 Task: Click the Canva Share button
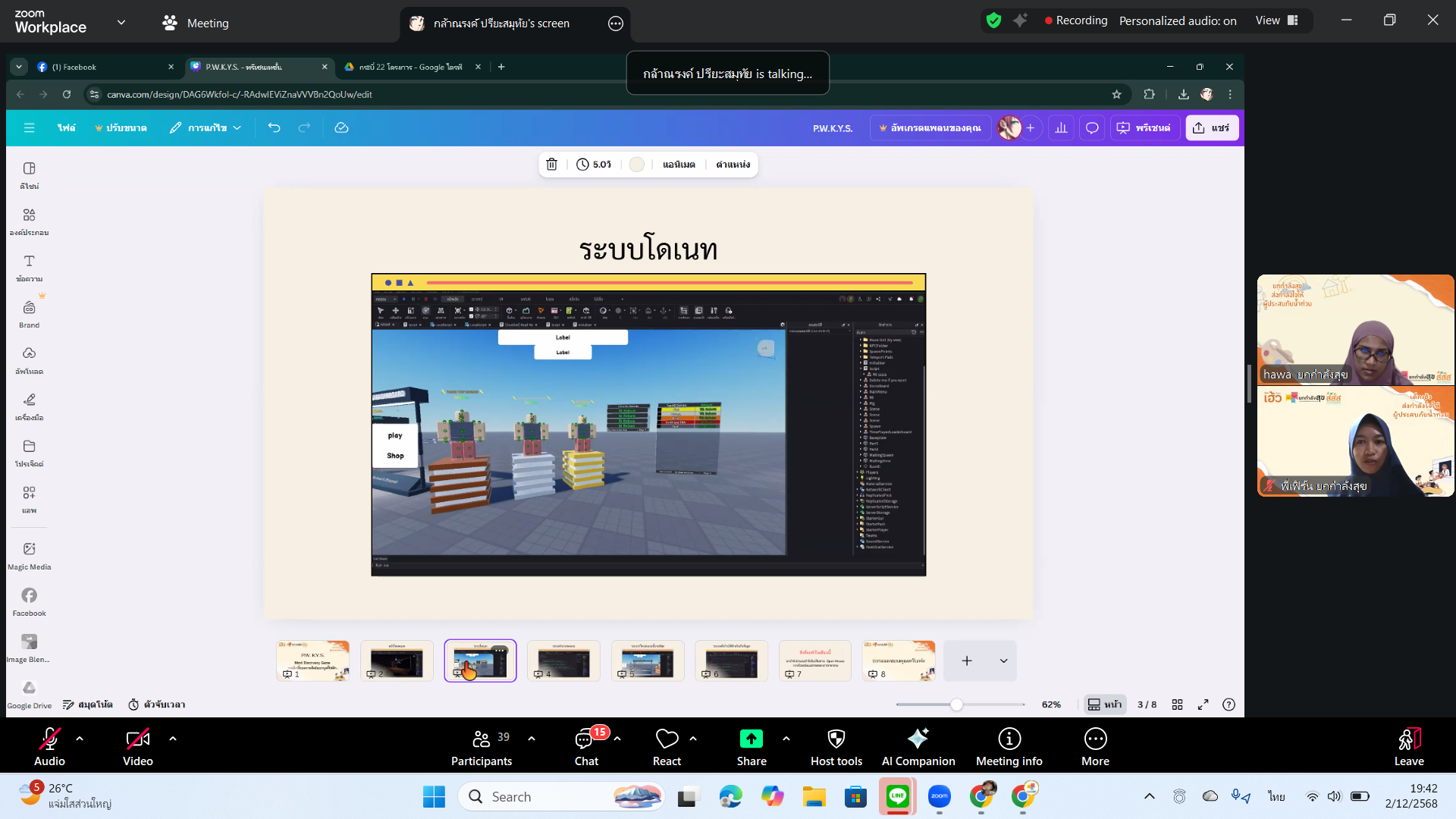[x=1211, y=128]
